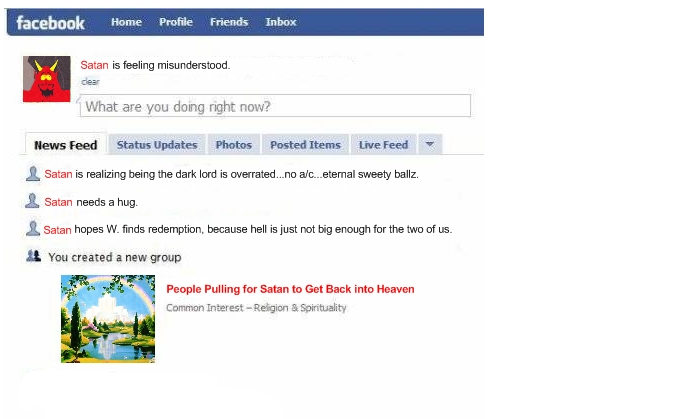Open the Posted Items tab

pos(305,145)
